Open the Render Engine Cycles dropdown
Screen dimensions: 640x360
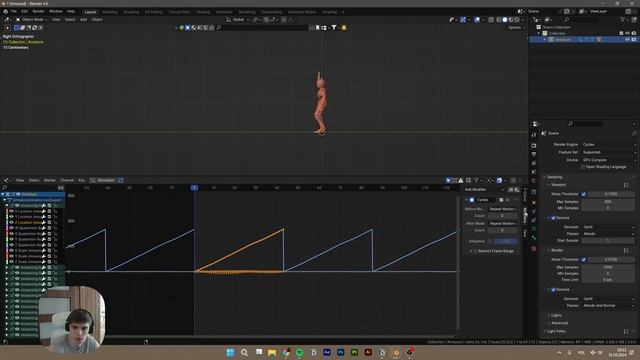609,144
